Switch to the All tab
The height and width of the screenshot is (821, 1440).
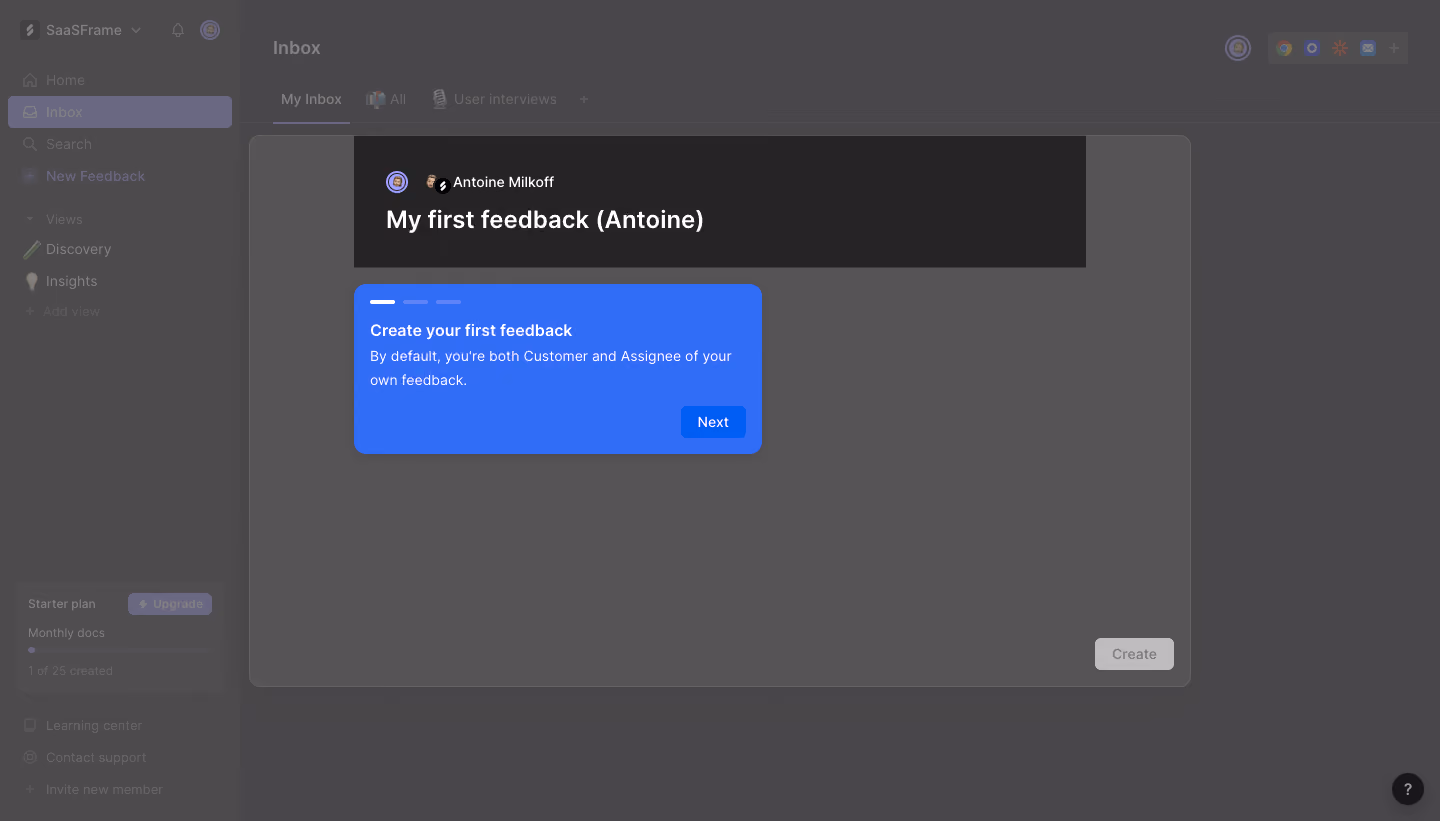coord(386,99)
